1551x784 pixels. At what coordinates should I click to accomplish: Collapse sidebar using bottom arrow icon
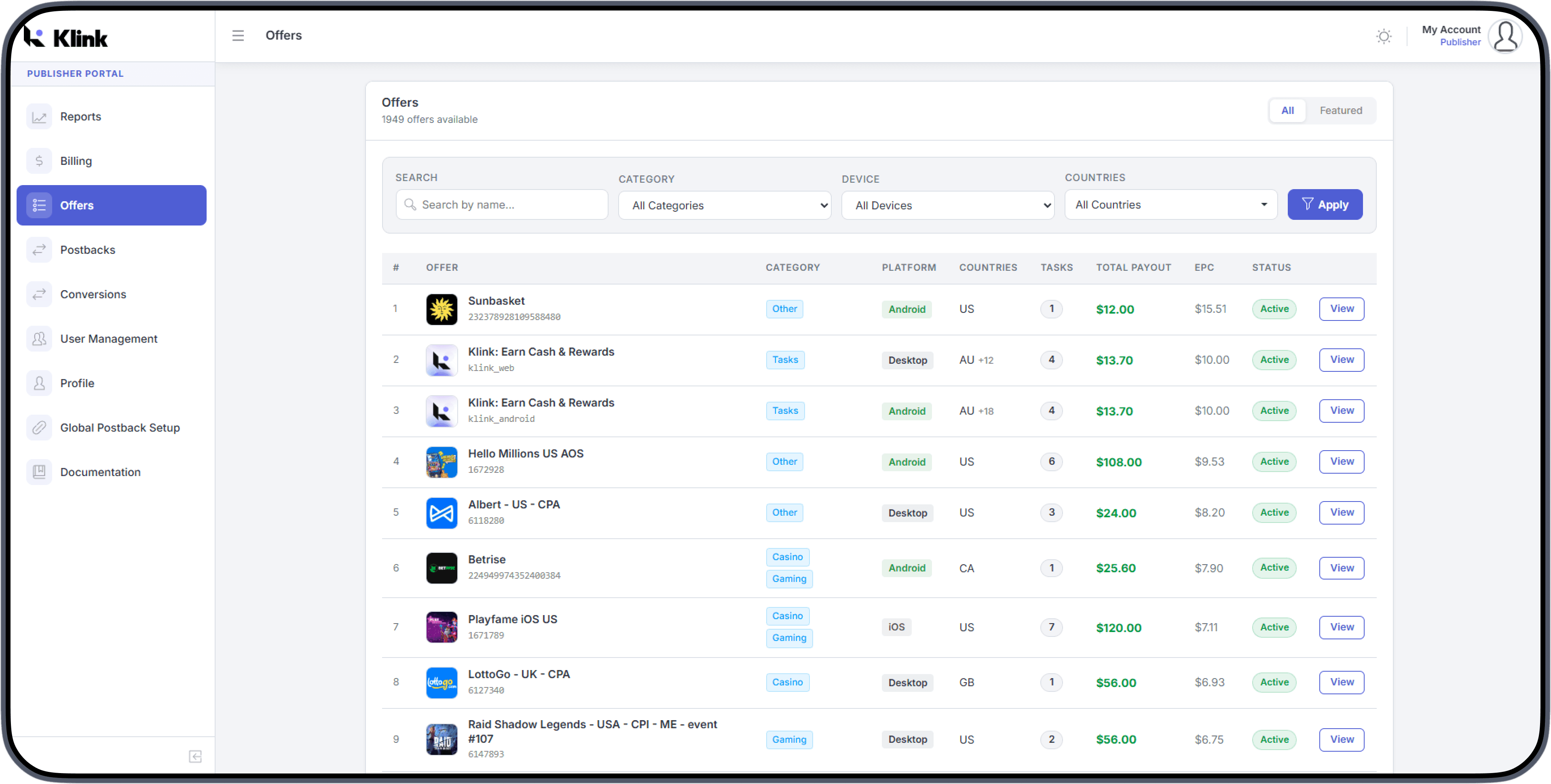point(195,757)
